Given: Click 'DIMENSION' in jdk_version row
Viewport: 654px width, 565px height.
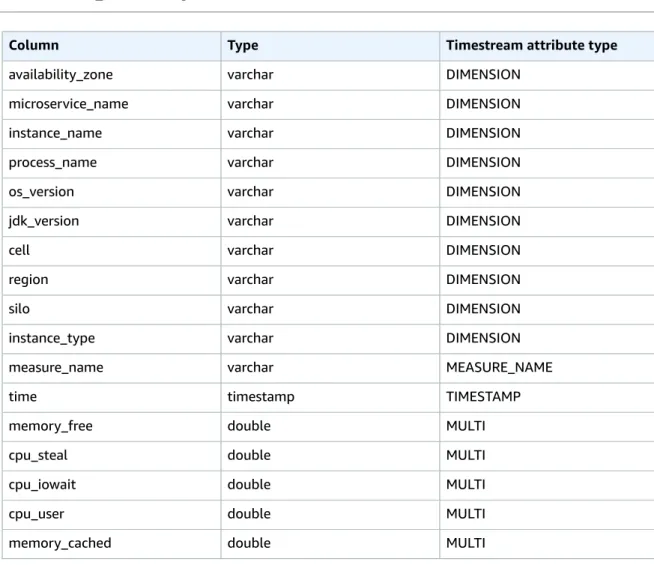Looking at the screenshot, I should coord(483,221).
